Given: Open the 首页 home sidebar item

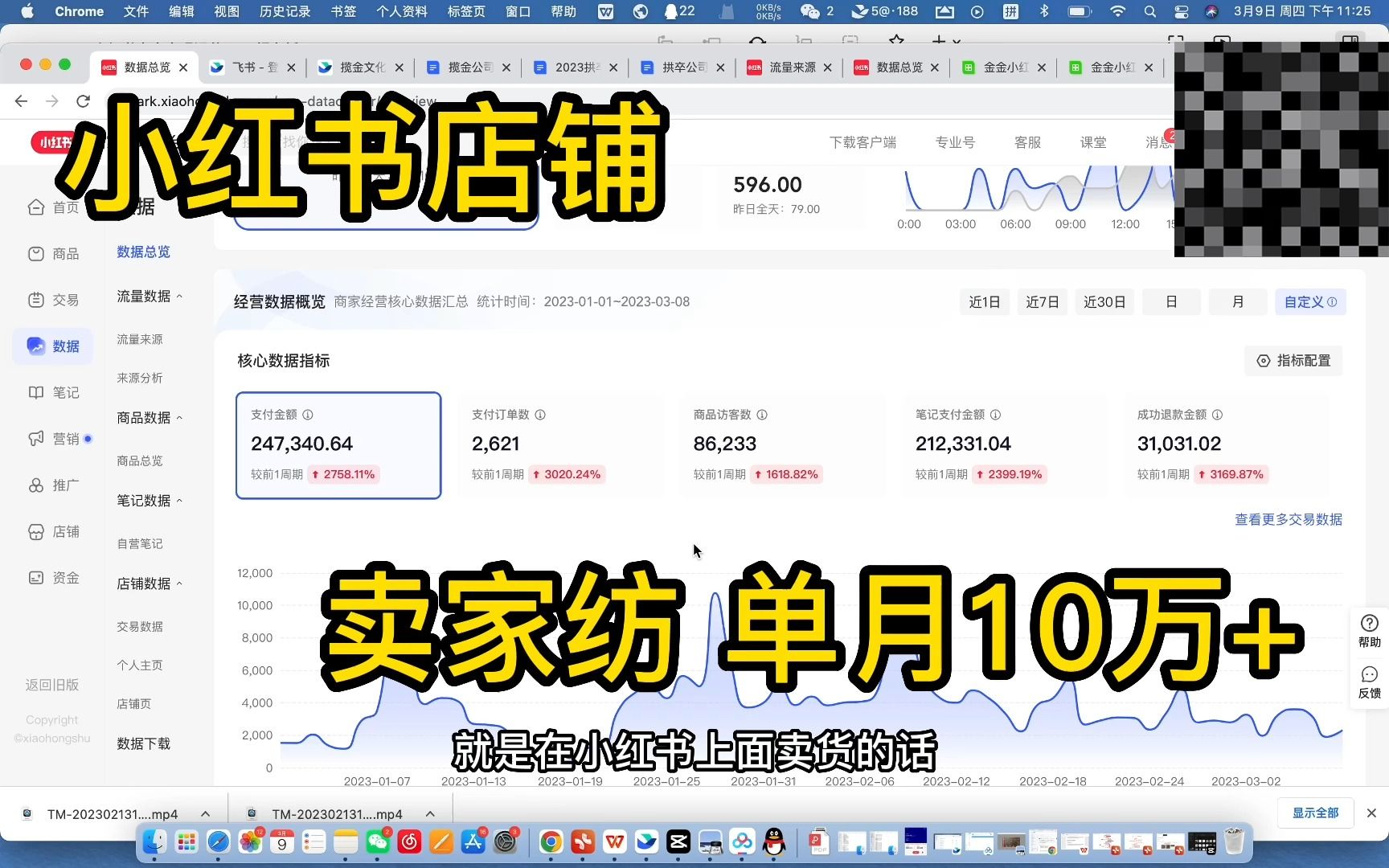Looking at the screenshot, I should tap(53, 208).
